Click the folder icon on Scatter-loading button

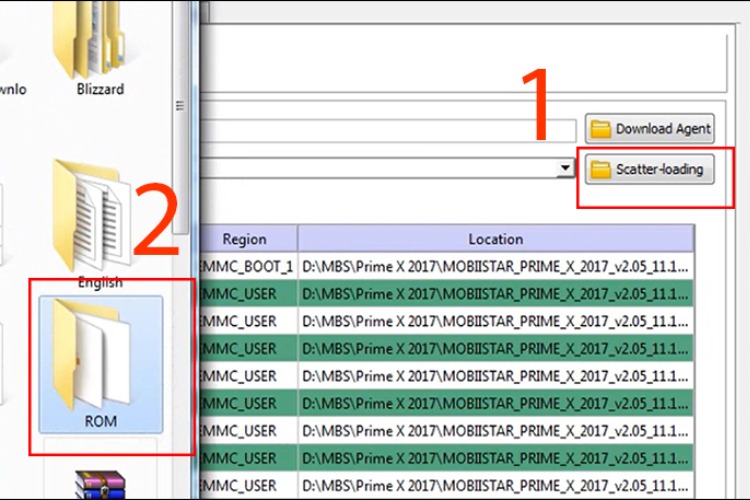tap(600, 170)
